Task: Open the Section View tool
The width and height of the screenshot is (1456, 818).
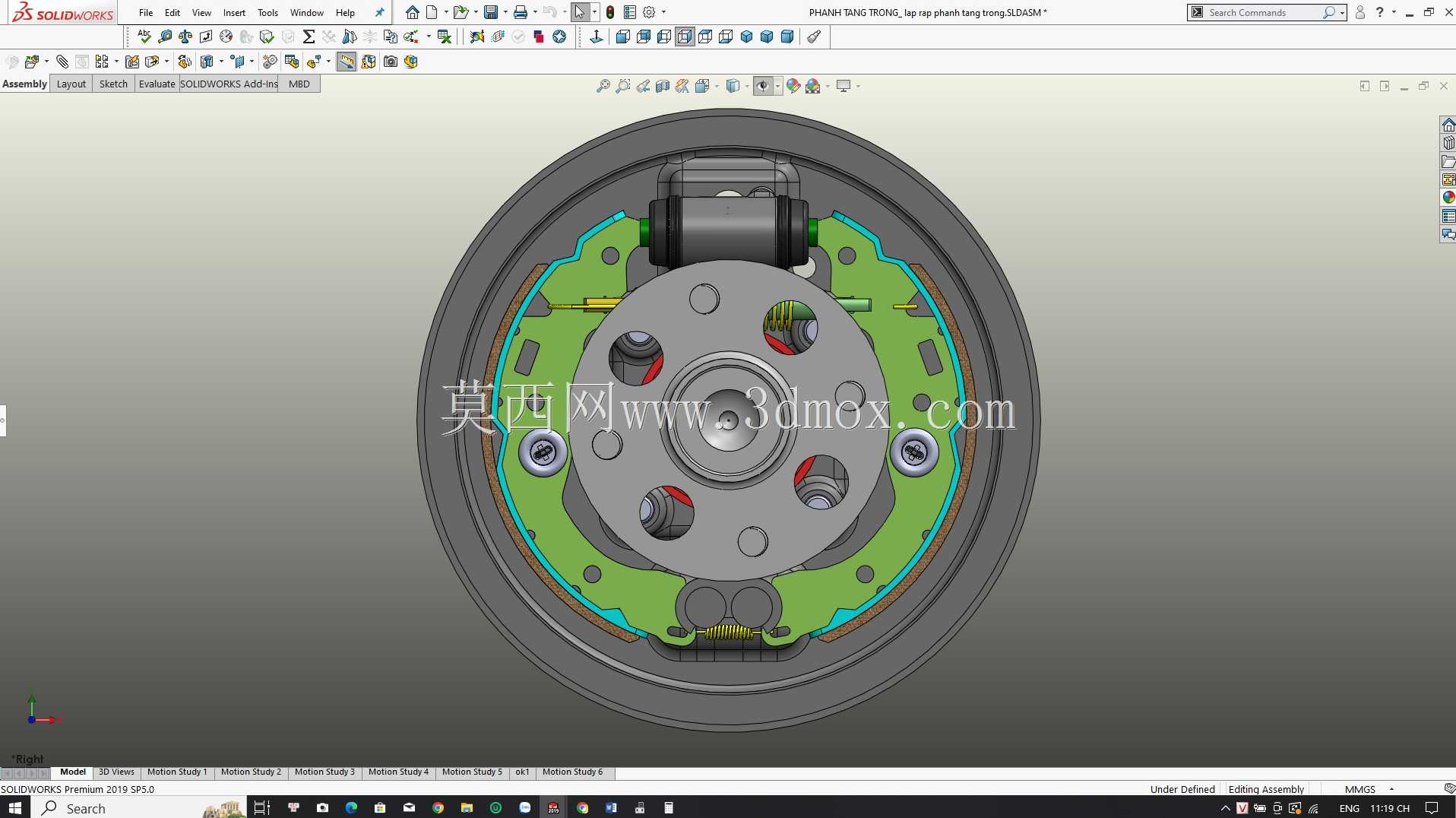Action: [x=662, y=86]
